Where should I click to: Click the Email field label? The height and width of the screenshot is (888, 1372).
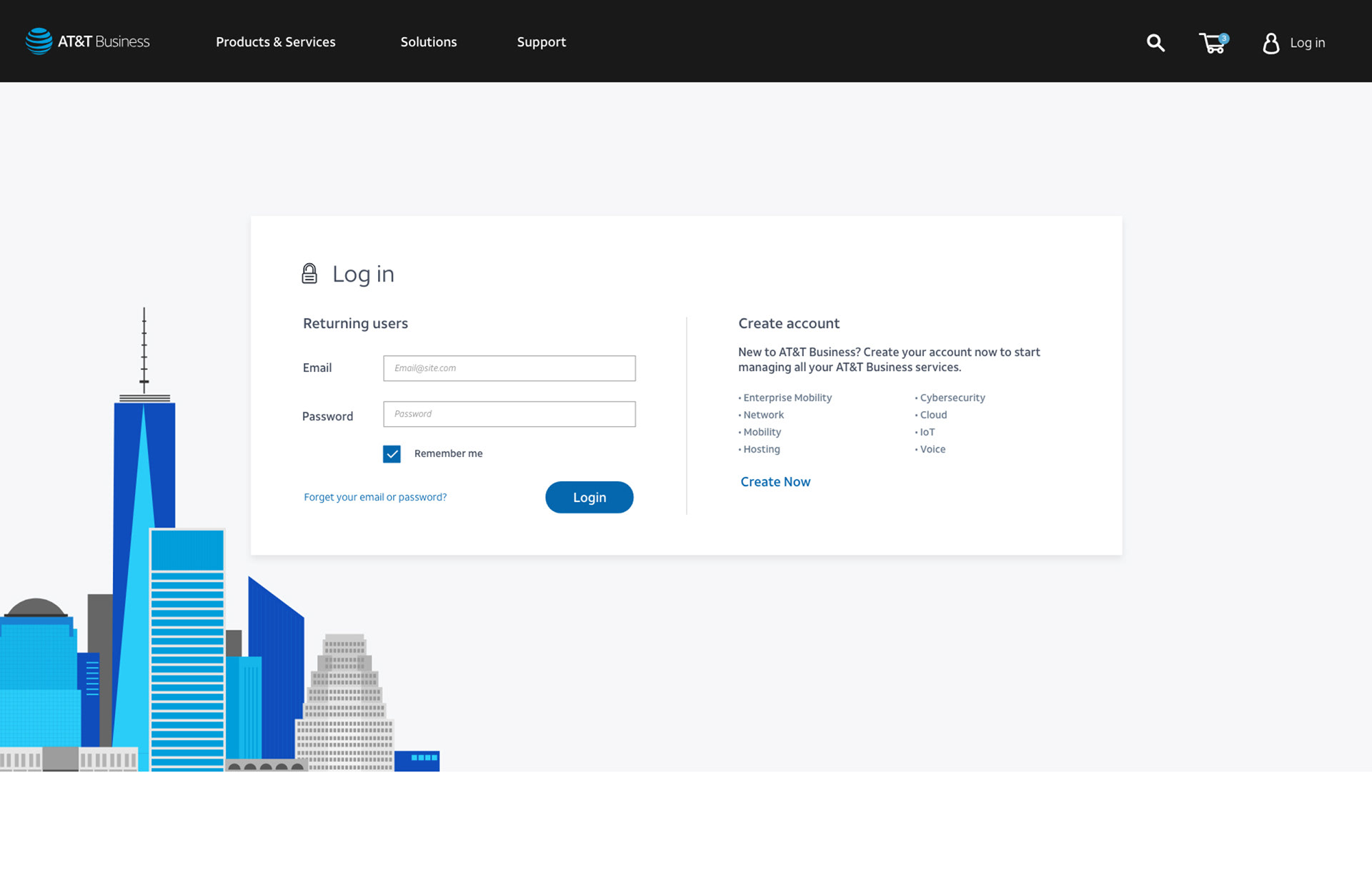(x=317, y=367)
